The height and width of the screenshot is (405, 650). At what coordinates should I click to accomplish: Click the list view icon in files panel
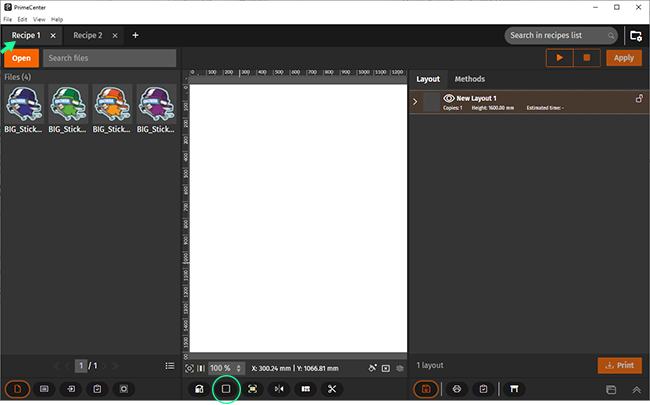170,366
